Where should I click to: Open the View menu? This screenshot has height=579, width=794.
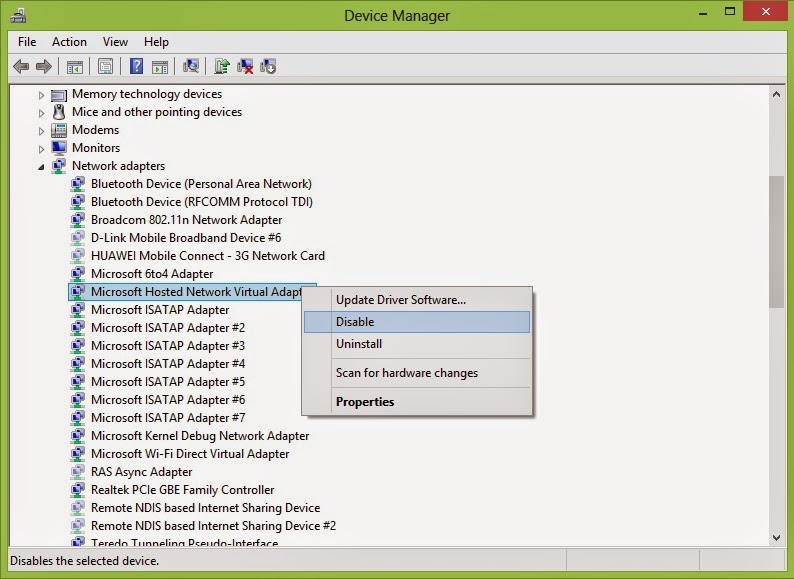pyautogui.click(x=115, y=42)
